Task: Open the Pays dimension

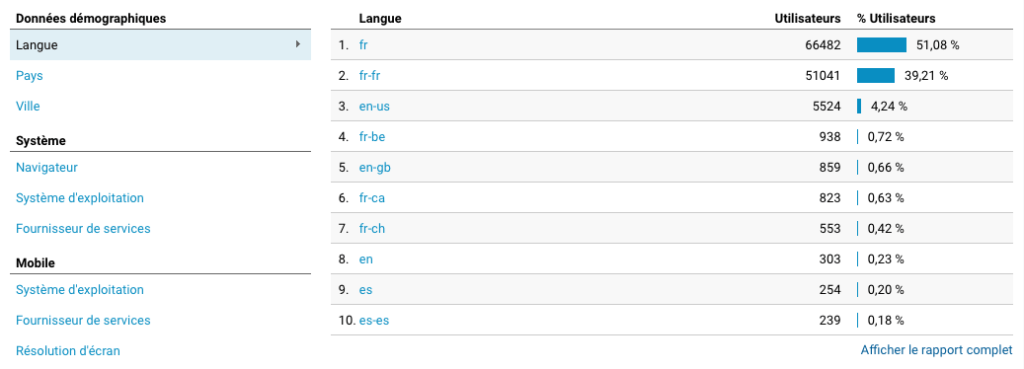Action: (x=29, y=76)
